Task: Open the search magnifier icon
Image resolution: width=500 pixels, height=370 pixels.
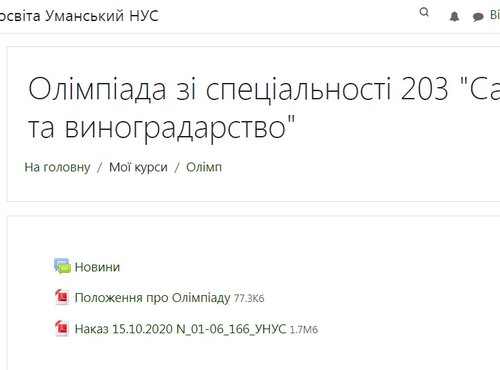Action: [424, 13]
